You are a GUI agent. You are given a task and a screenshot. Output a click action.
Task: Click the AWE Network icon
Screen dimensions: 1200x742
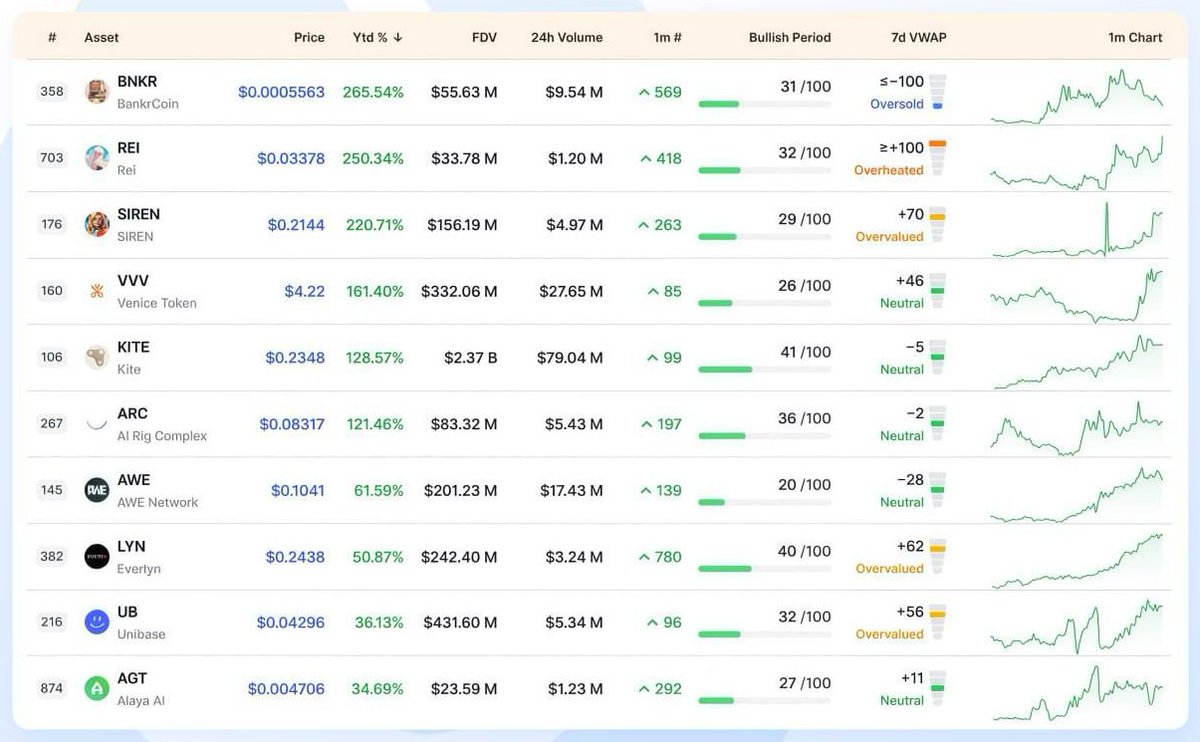[x=96, y=489]
